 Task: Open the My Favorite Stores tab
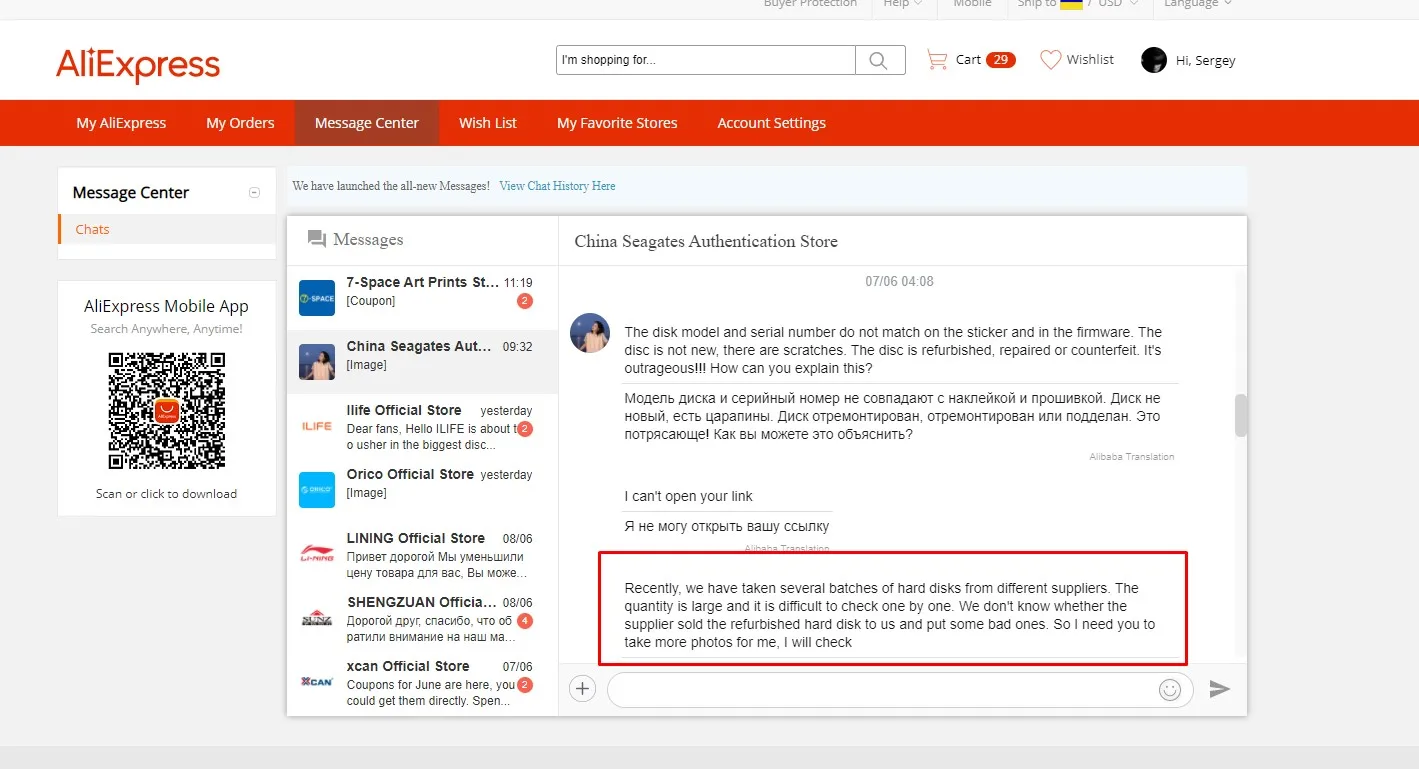coord(617,123)
